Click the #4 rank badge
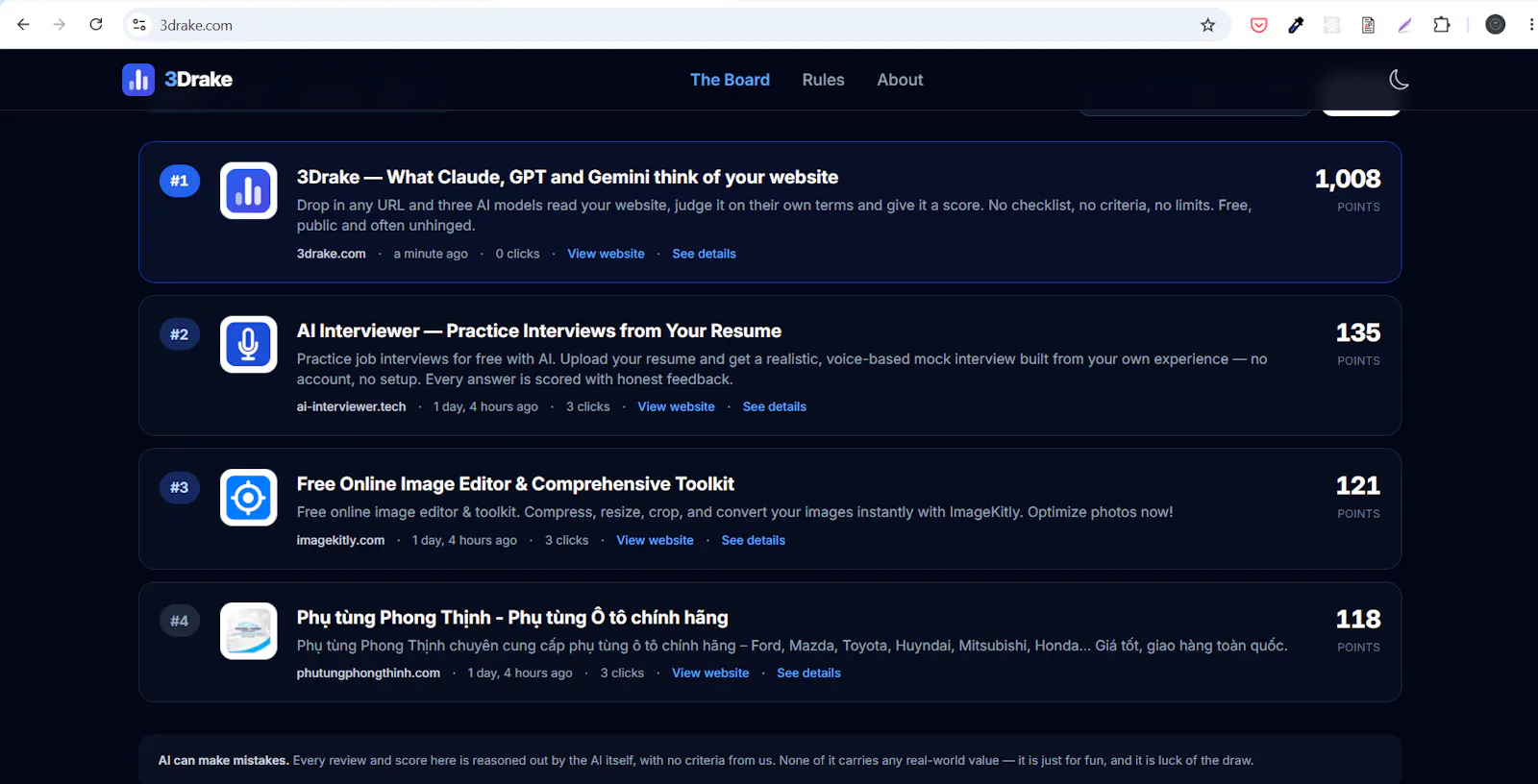 [x=180, y=621]
